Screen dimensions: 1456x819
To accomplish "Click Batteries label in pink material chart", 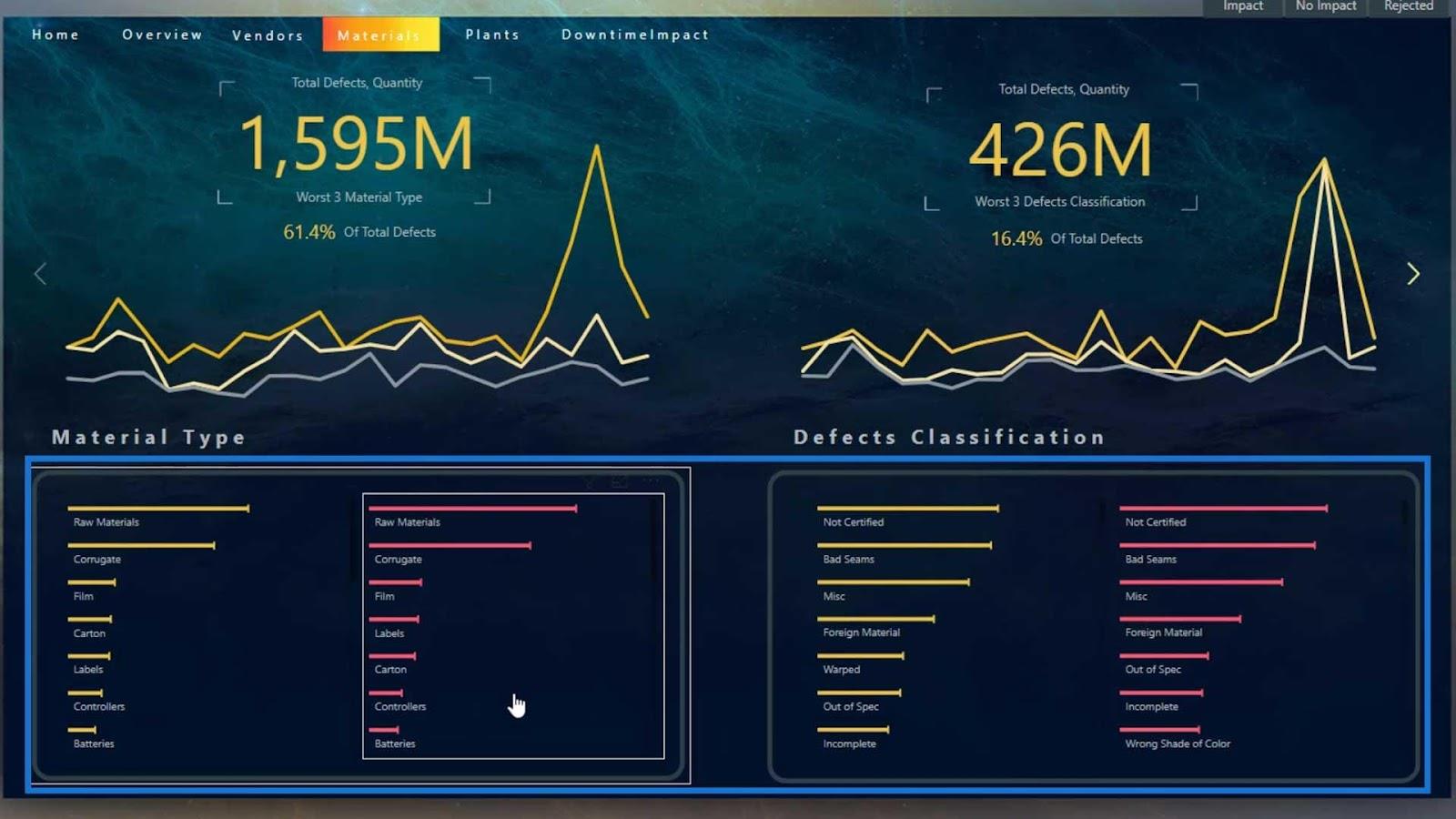I will click(395, 743).
